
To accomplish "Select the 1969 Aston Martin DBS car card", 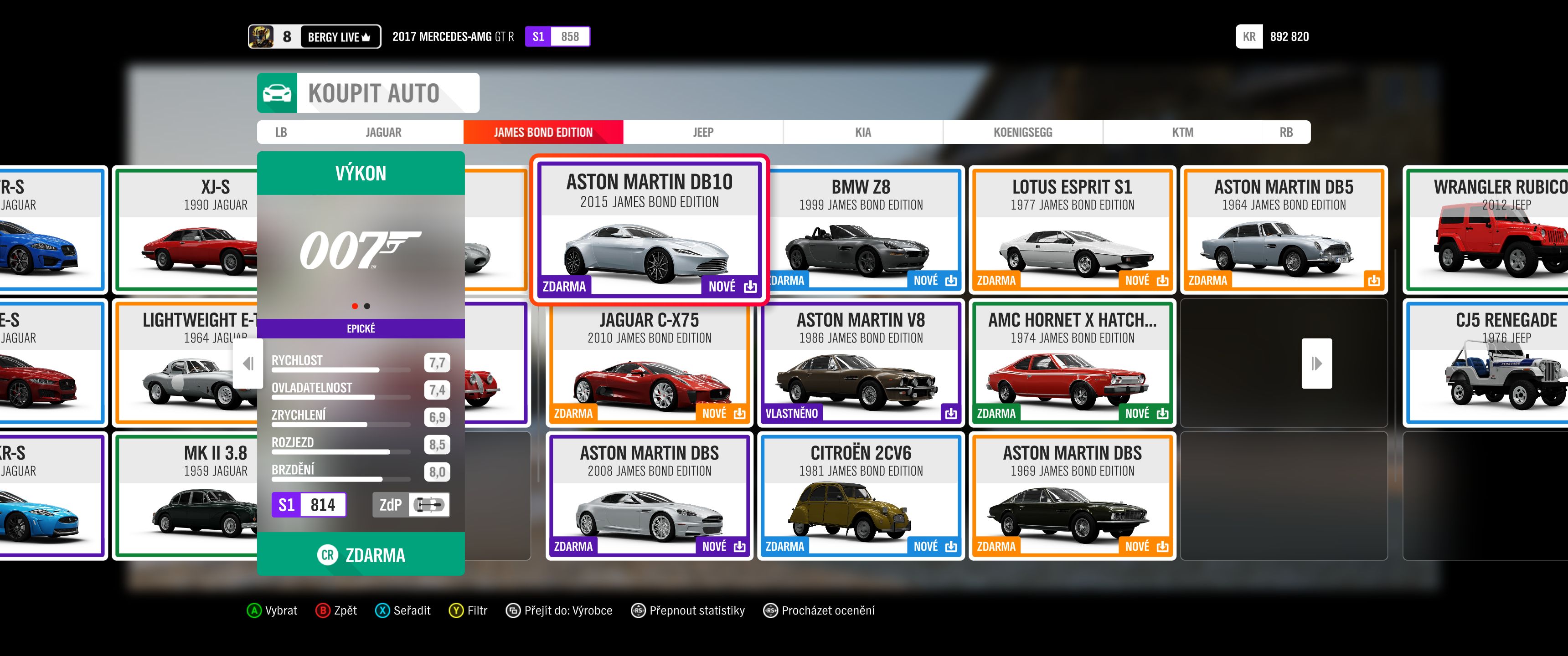I will (1073, 496).
